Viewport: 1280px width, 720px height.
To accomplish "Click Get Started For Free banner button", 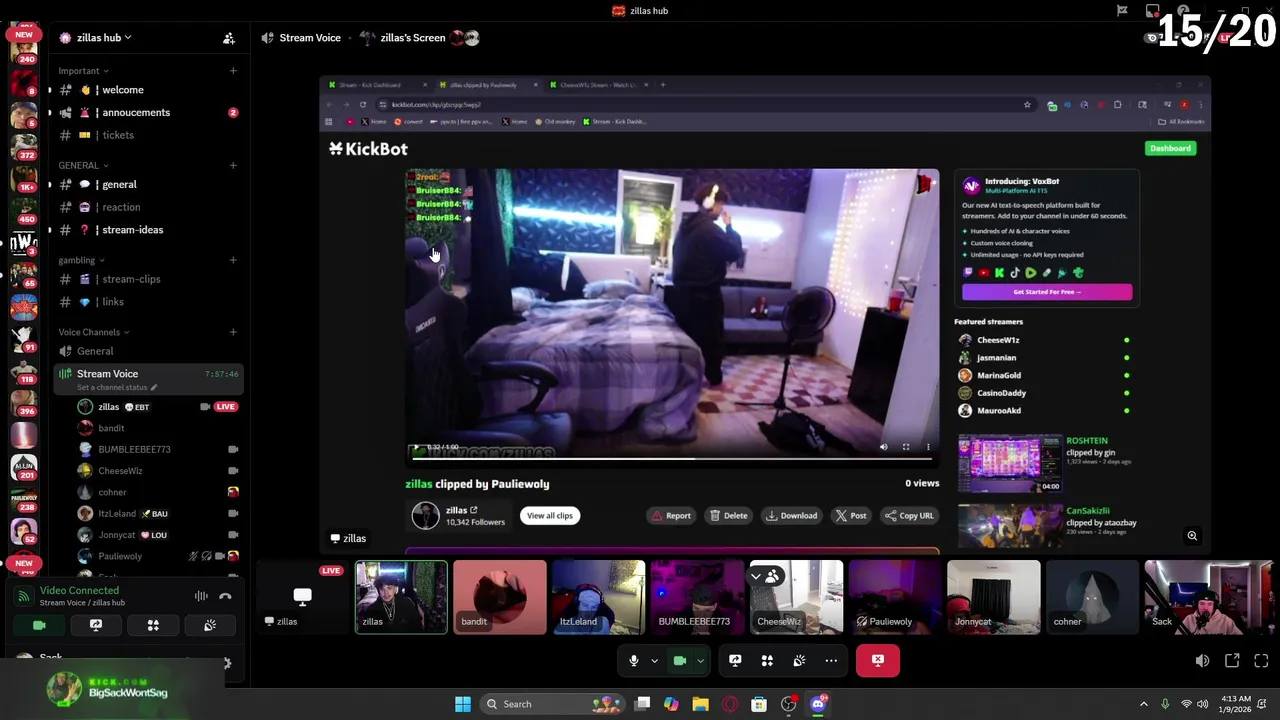I will pos(1047,292).
